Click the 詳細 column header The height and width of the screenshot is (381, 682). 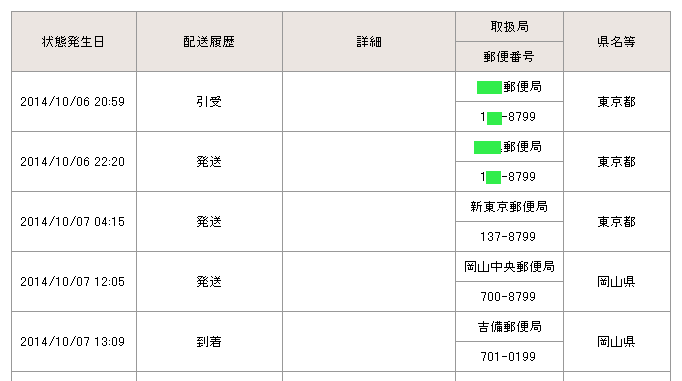coord(369,42)
